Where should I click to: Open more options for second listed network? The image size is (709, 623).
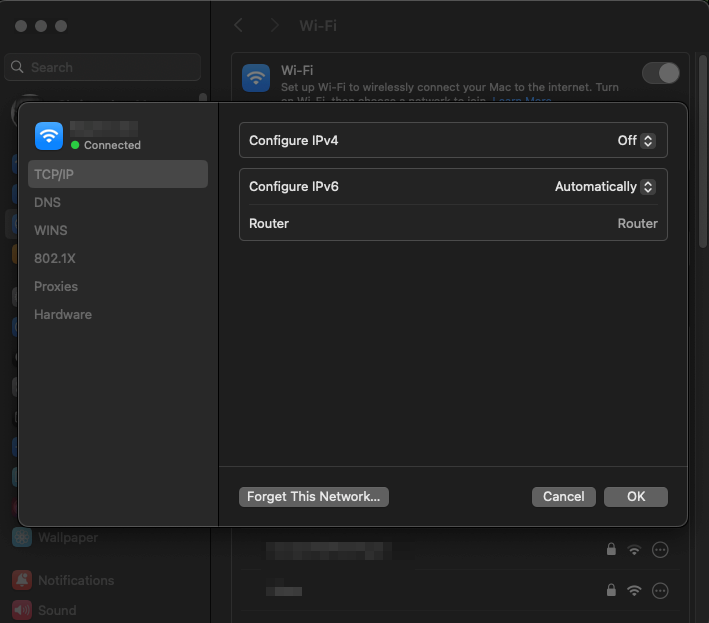tap(659, 590)
